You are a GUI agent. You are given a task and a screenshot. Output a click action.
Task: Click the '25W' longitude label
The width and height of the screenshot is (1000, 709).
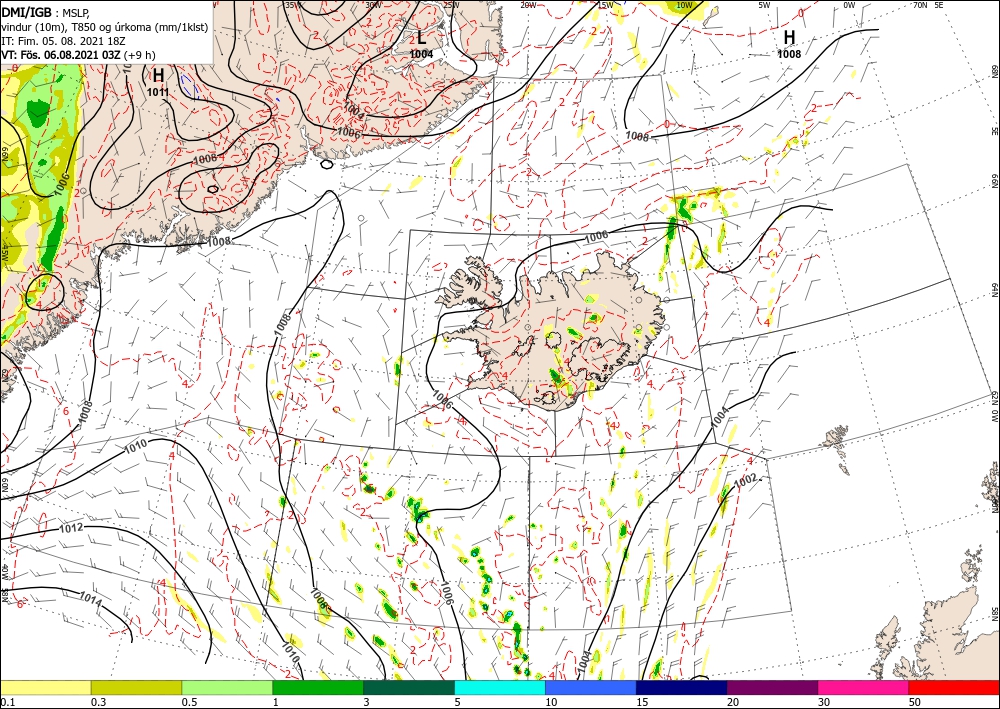451,5
